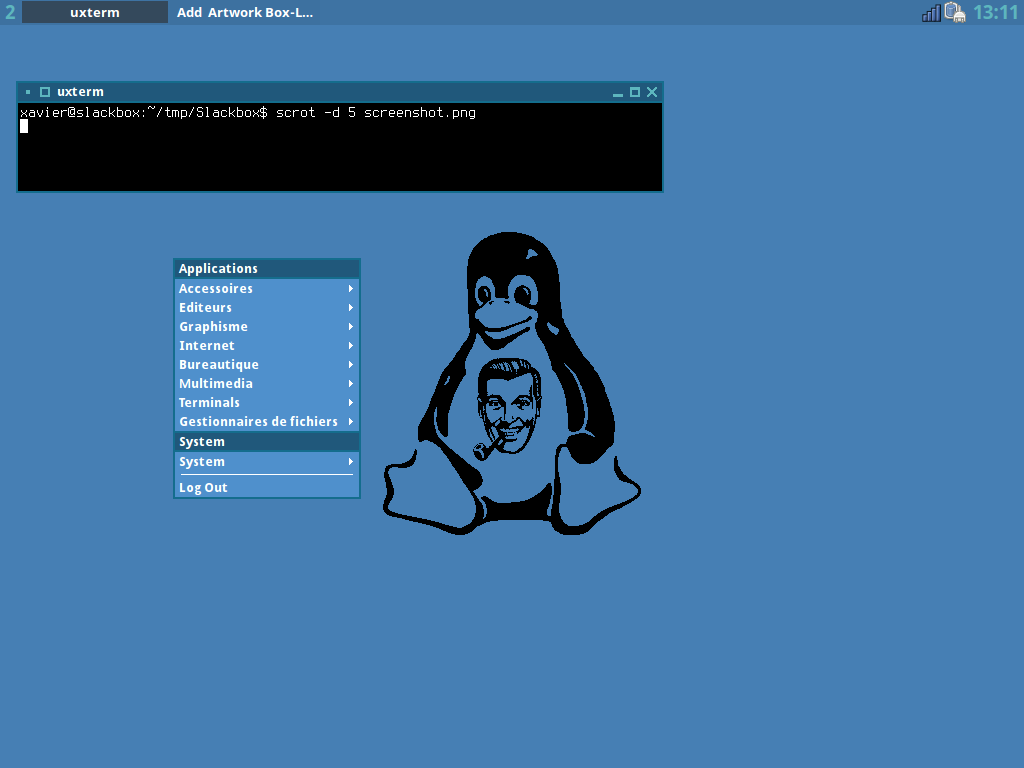Maximize the uxterm window
Viewport: 1024px width, 768px height.
(635, 92)
